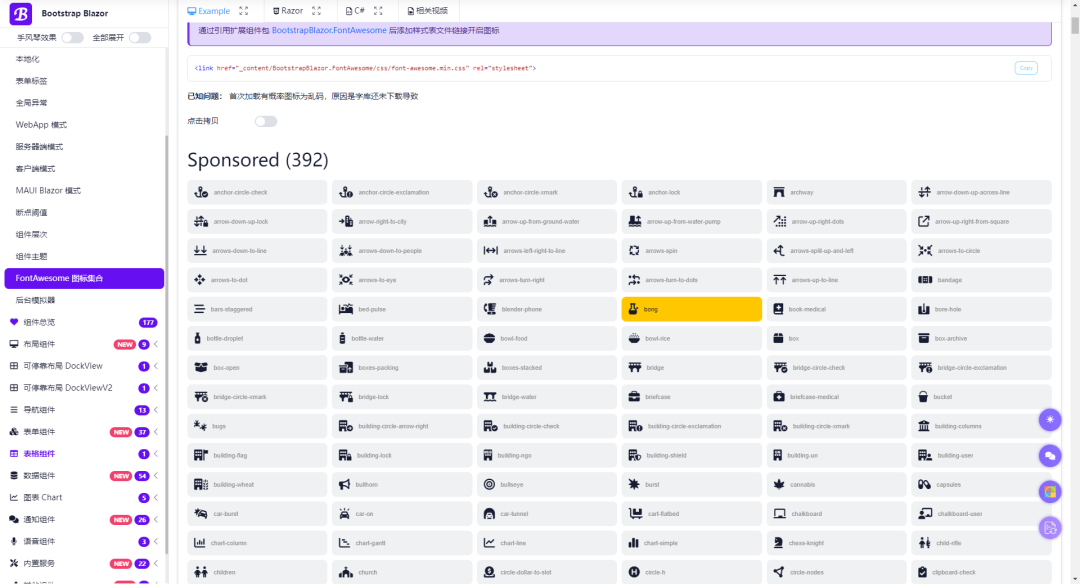Screen dimensions: 1080x584
Task: Click the floating chat bubble button
Action: [1049, 456]
